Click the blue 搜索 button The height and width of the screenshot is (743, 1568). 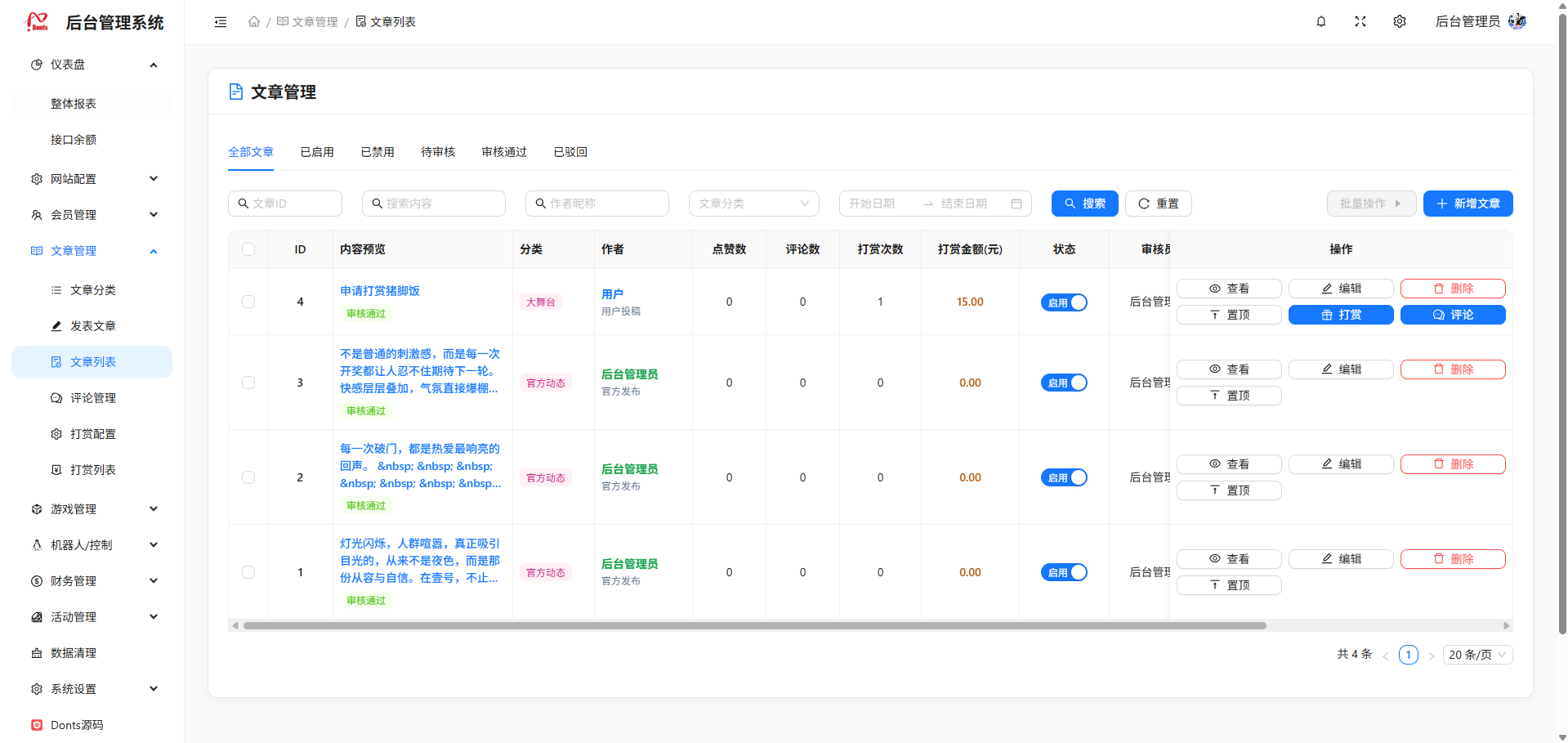pyautogui.click(x=1084, y=204)
